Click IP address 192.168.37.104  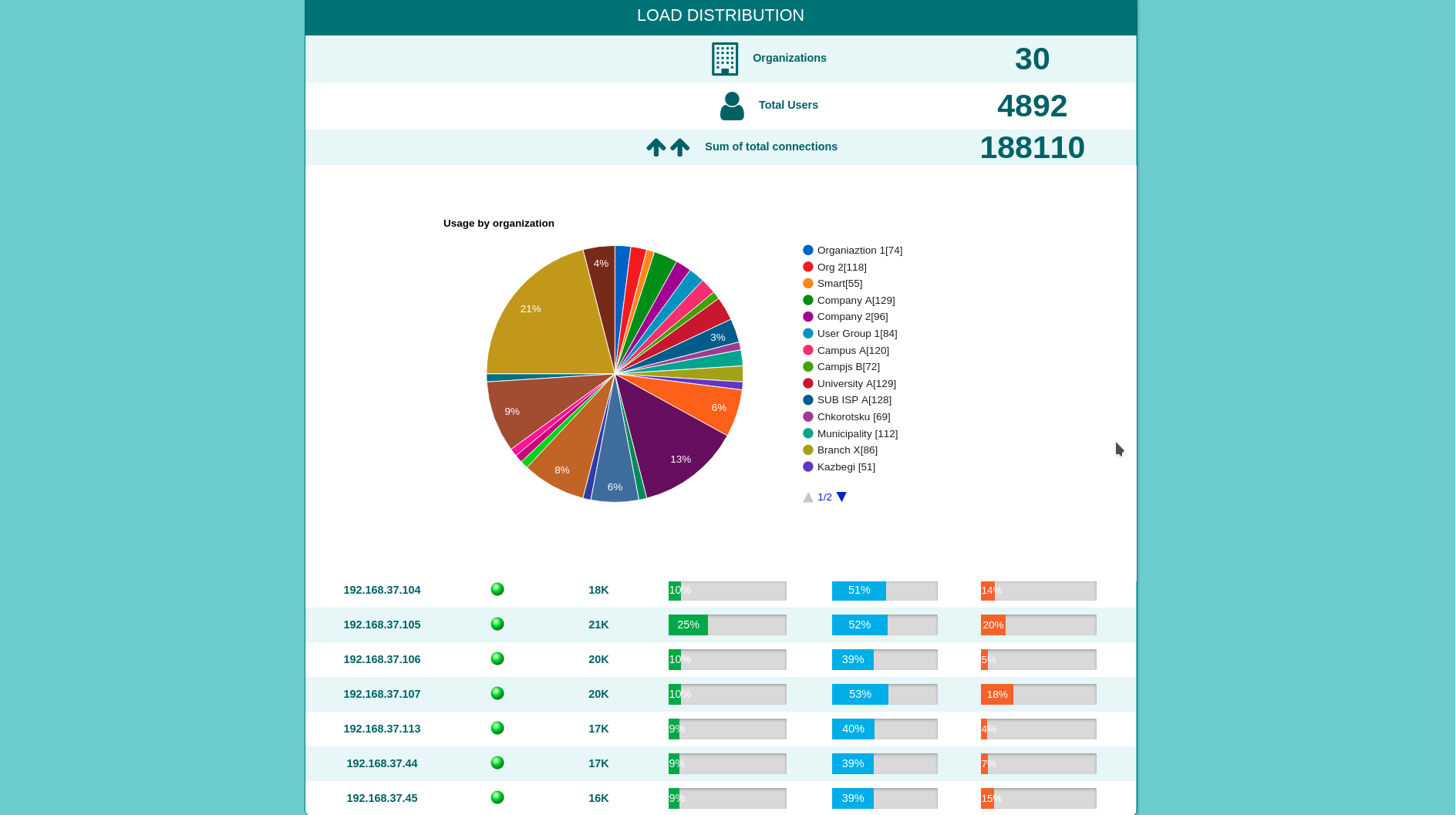coord(382,590)
